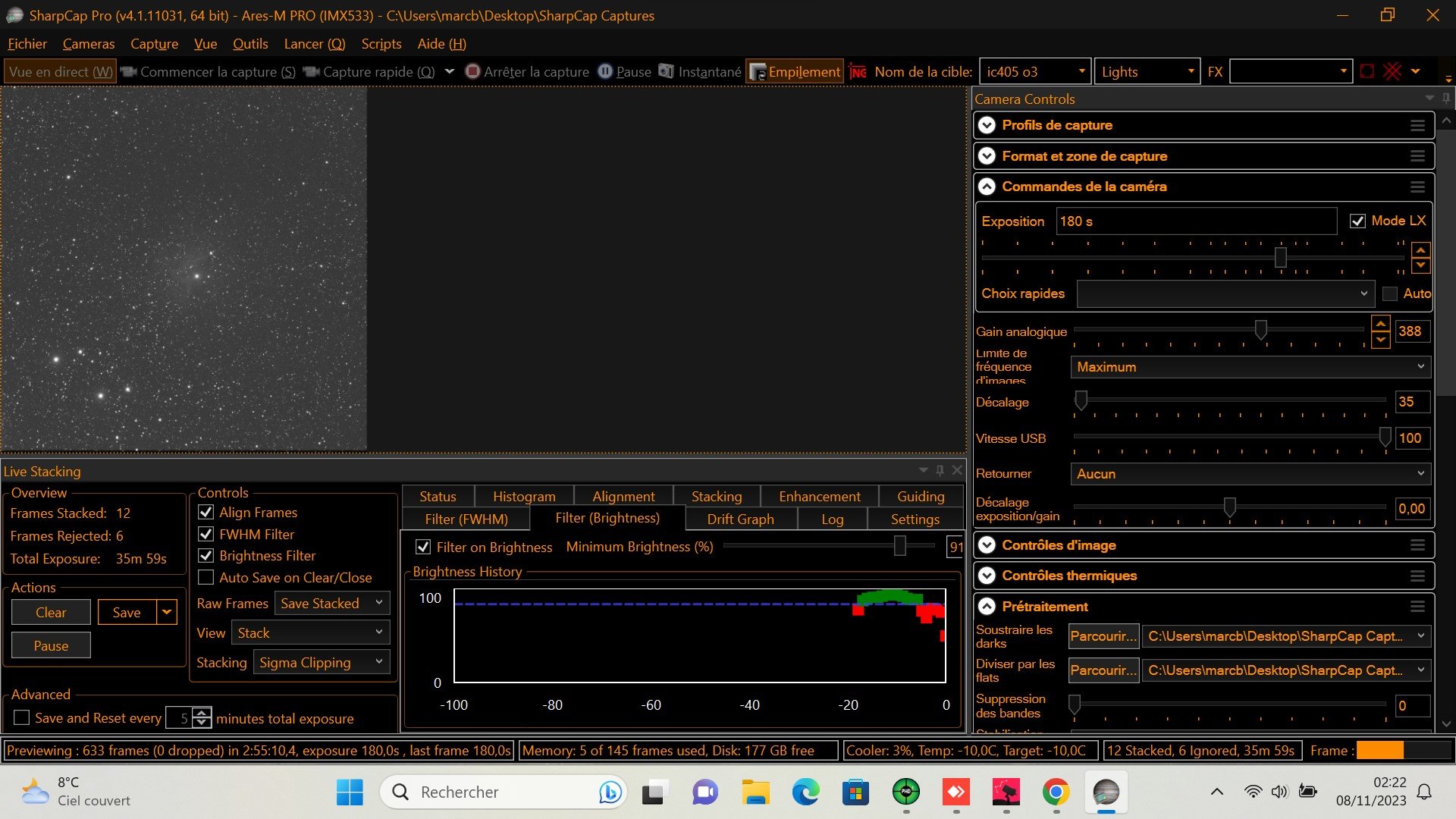
Task: Switch to the Drift Graph tab
Action: (741, 519)
